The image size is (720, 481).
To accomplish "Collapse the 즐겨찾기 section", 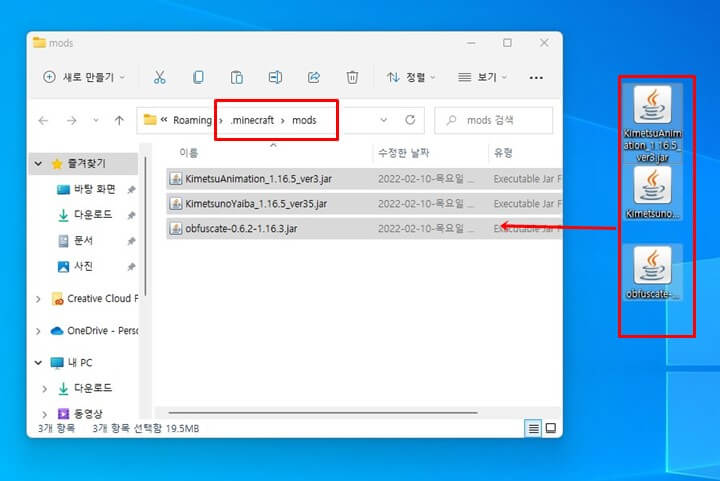I will point(39,163).
